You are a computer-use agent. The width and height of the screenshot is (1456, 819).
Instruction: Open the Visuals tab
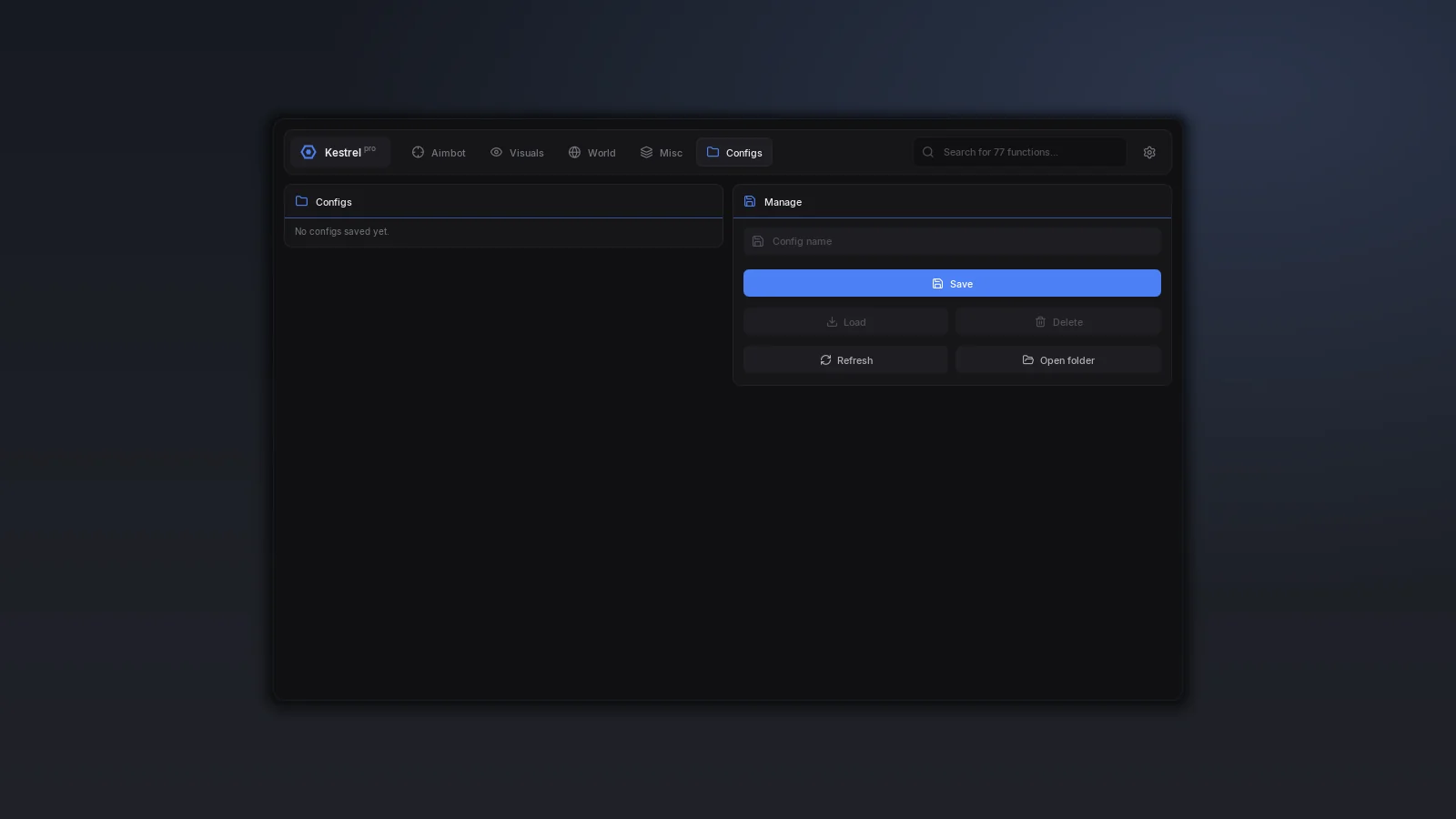(517, 152)
